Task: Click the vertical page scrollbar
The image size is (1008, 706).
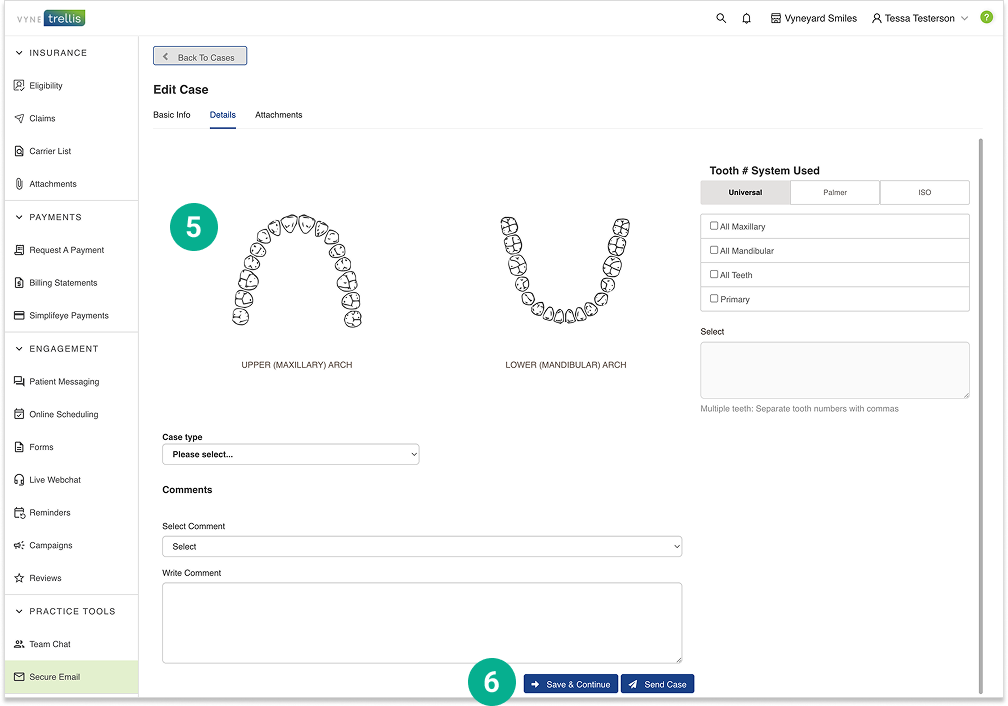Action: click(x=980, y=400)
